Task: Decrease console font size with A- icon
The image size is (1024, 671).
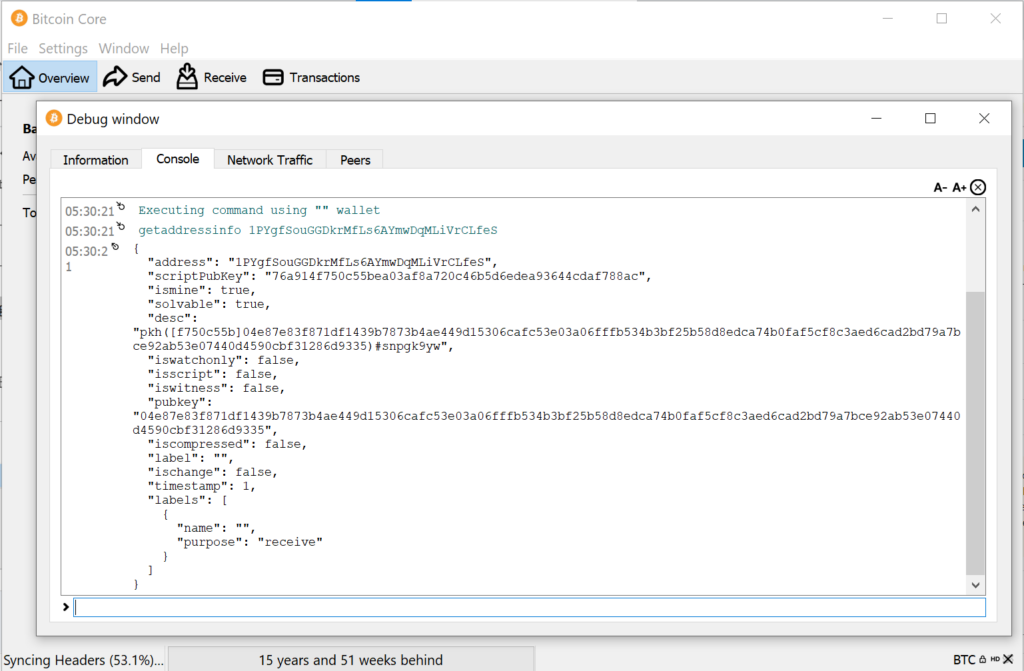Action: point(940,187)
